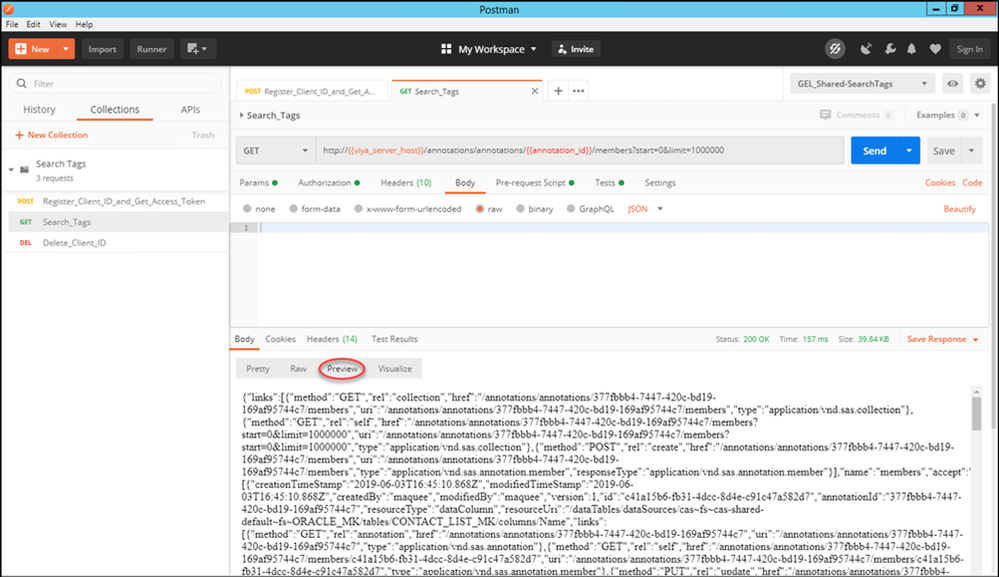This screenshot has width=999, height=577.
Task: Click the environment quick look eye icon
Action: (952, 83)
